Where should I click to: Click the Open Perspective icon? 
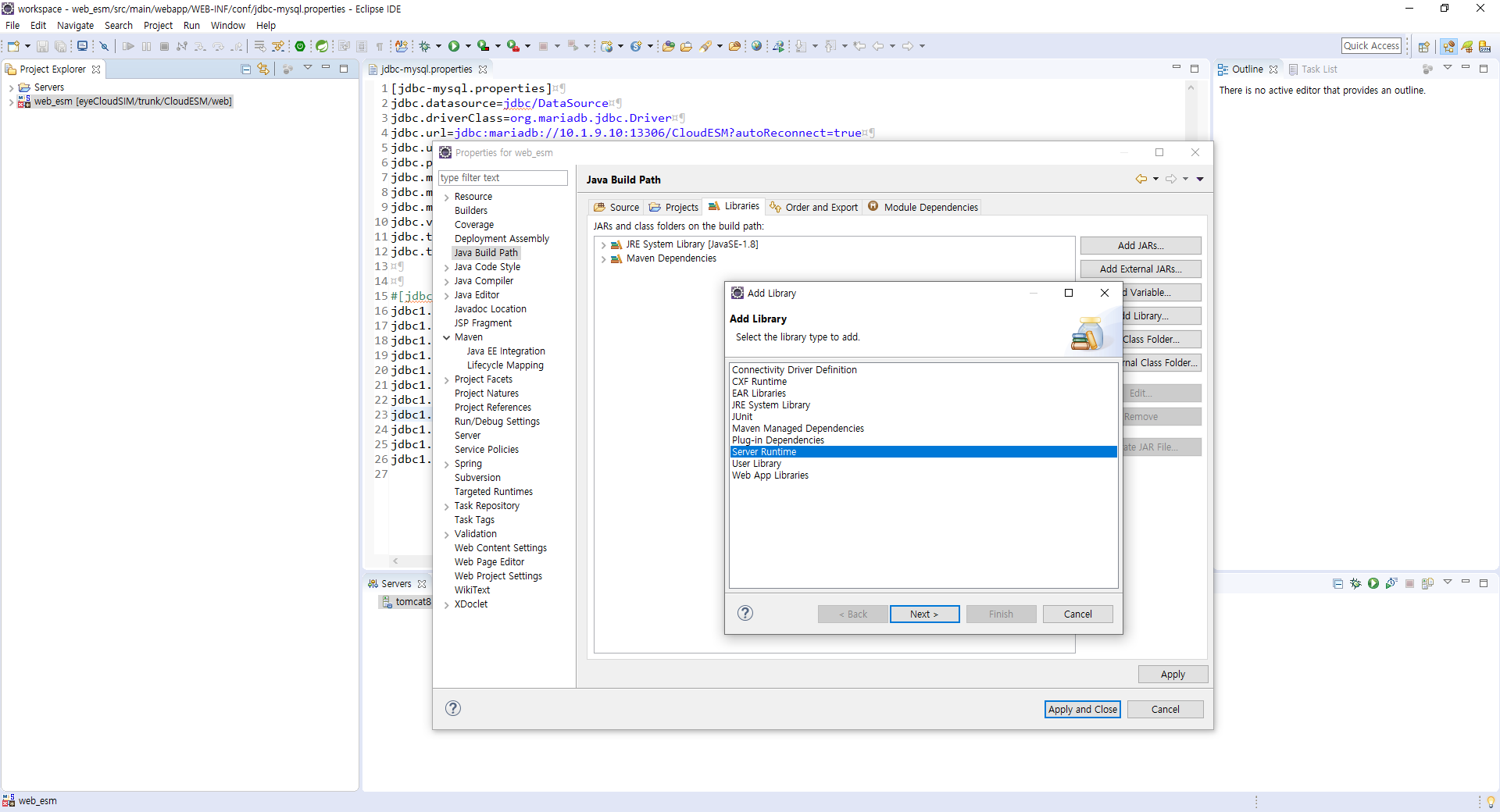pyautogui.click(x=1424, y=47)
